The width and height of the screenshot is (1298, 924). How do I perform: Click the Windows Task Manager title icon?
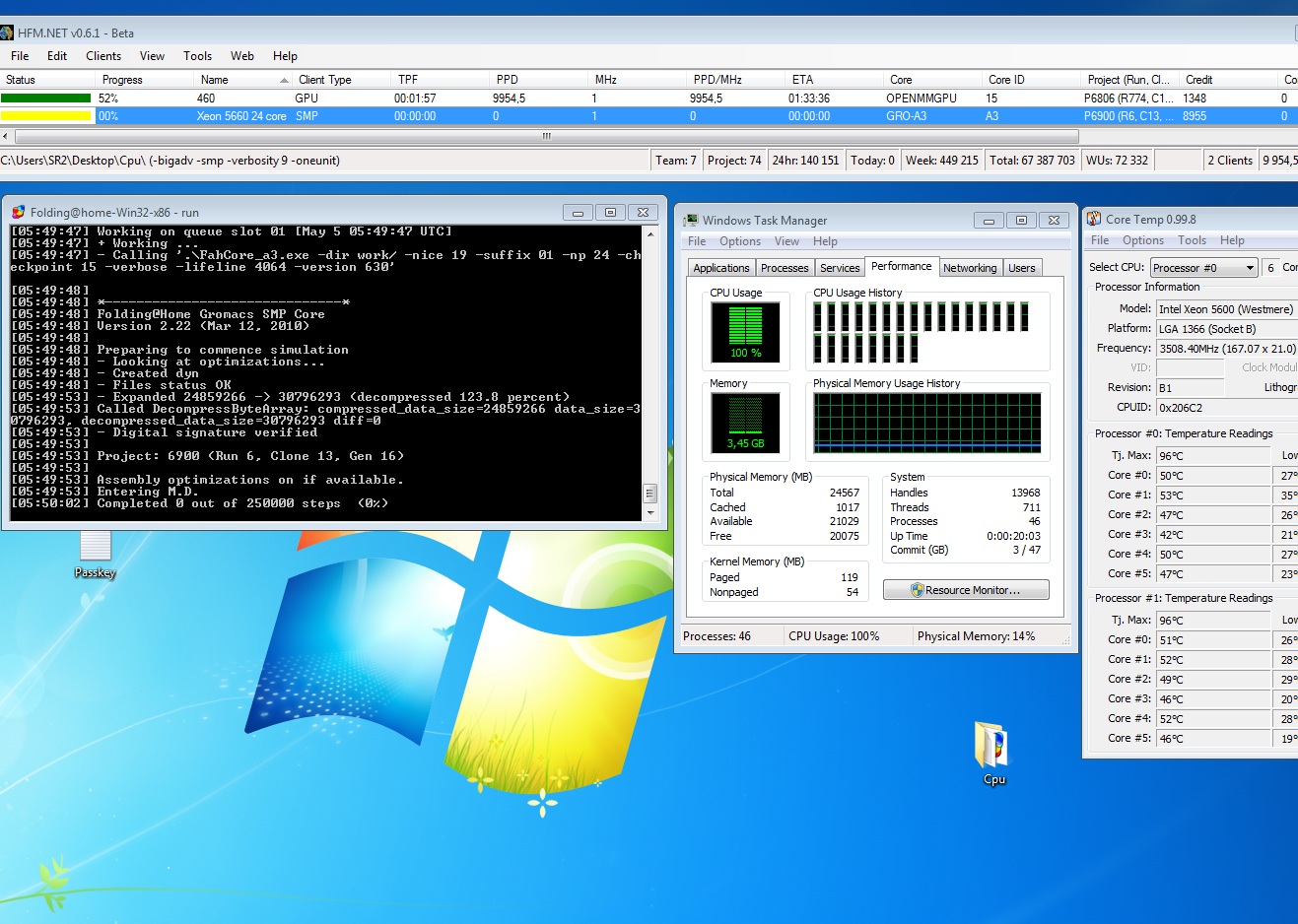691,220
